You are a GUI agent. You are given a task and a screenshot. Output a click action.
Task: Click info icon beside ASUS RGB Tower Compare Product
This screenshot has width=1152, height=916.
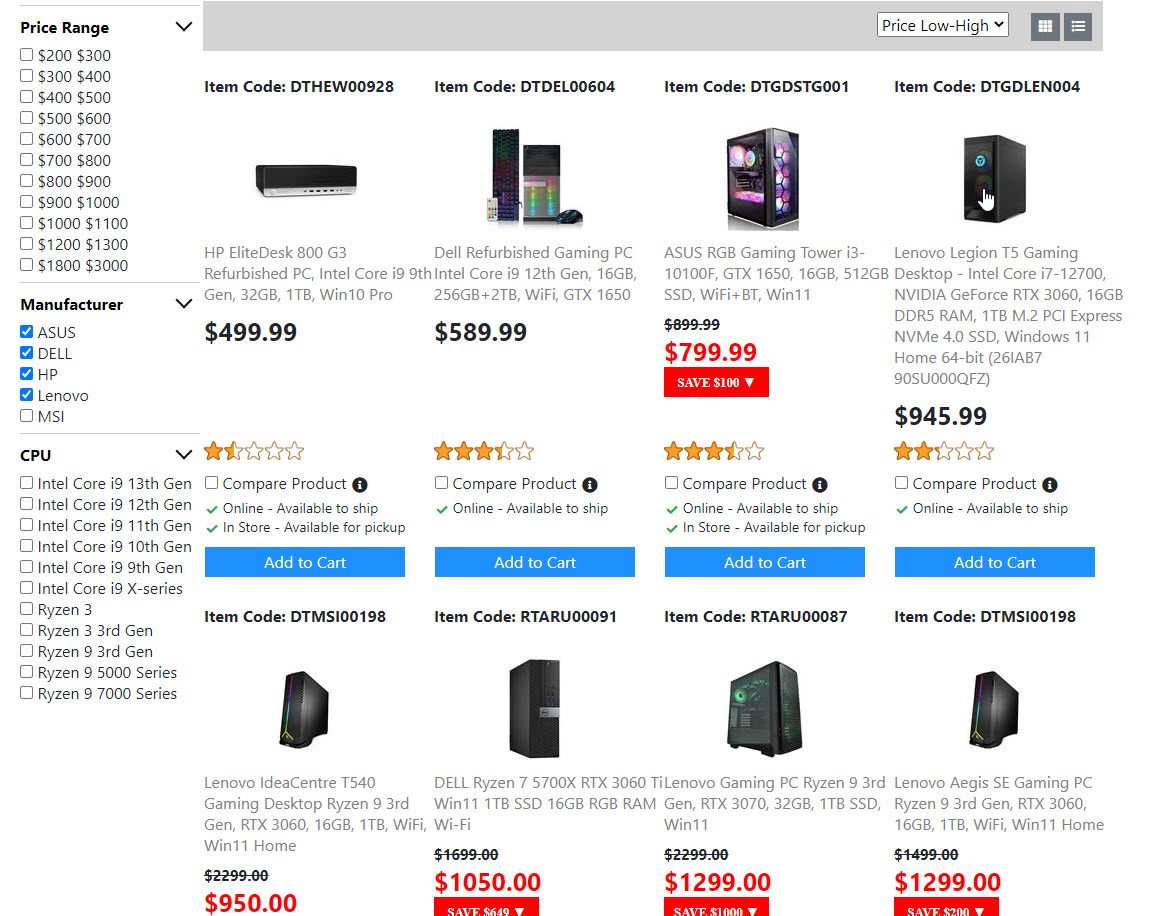coord(820,485)
